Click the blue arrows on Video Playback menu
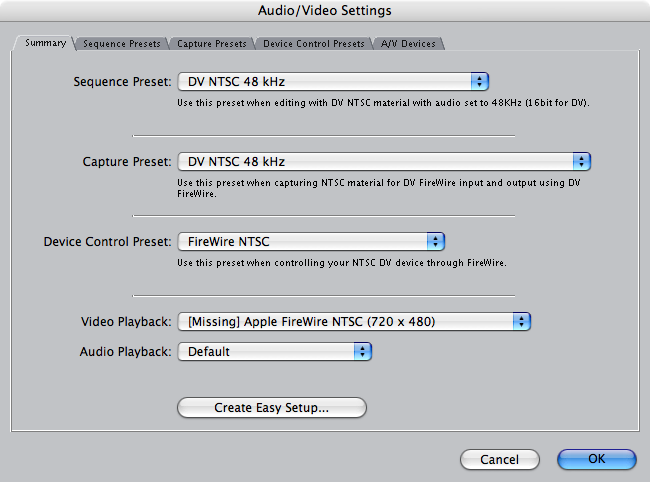The image size is (650, 482). pyautogui.click(x=522, y=322)
